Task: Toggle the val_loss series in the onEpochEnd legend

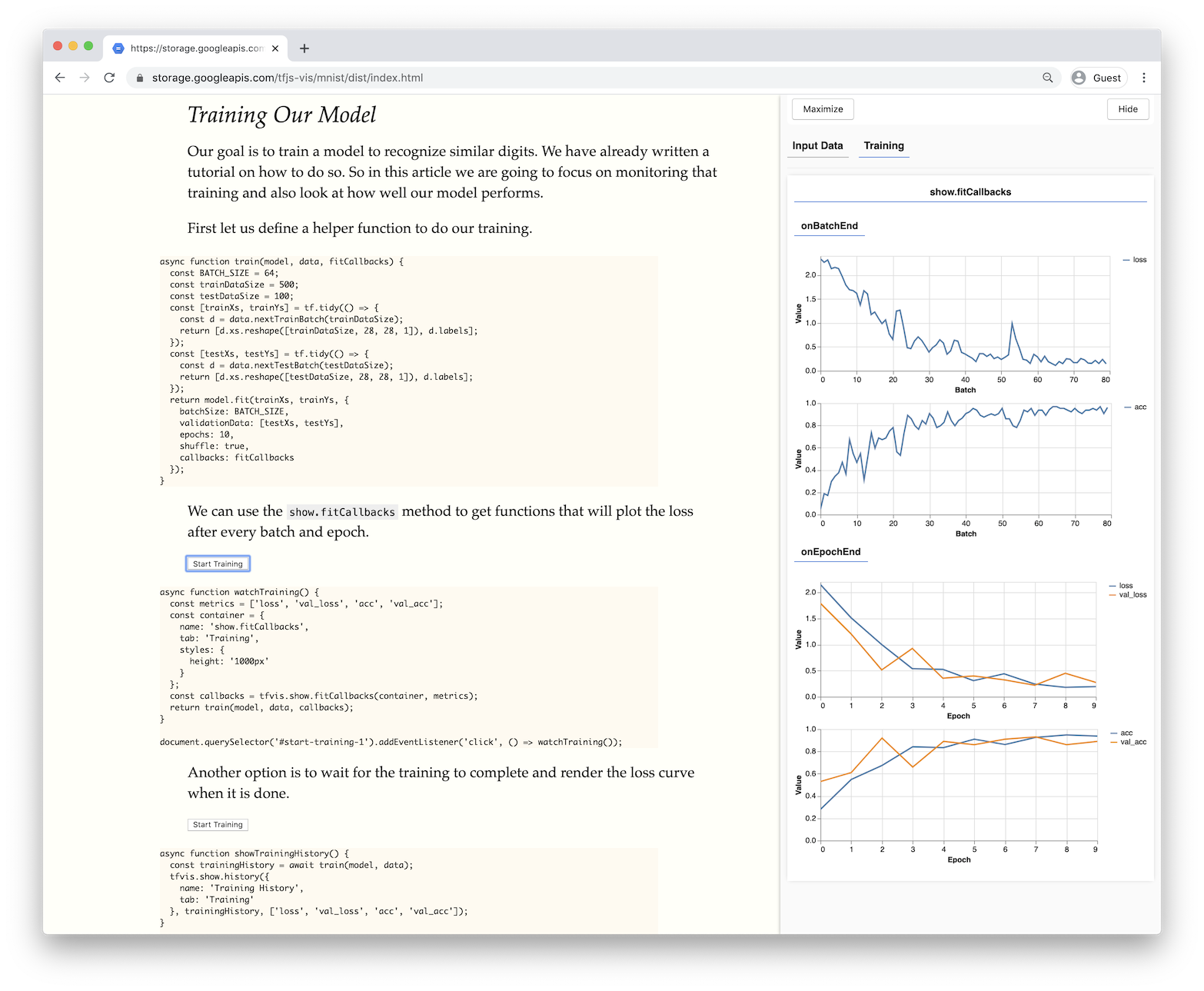Action: tap(1131, 594)
